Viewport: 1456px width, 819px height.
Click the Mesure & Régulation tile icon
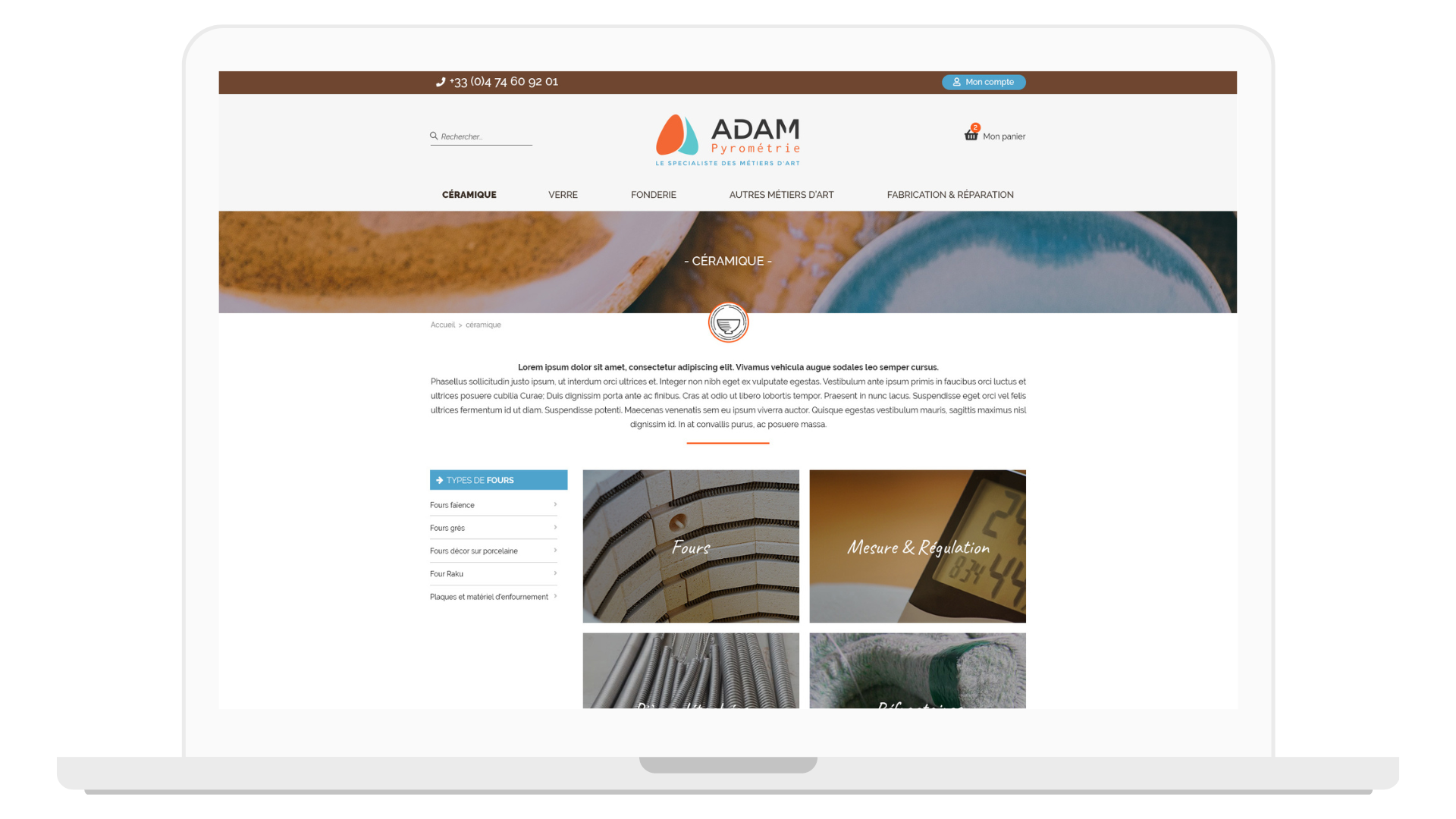(917, 545)
